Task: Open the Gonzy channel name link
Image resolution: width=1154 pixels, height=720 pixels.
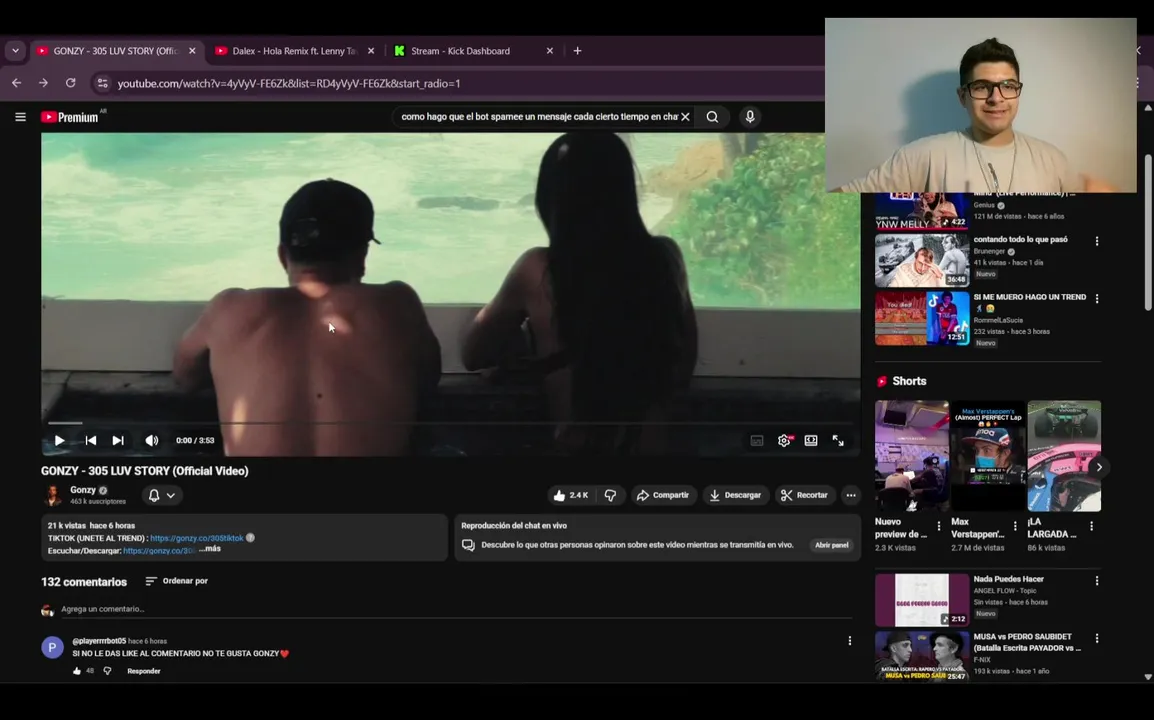Action: coord(82,490)
